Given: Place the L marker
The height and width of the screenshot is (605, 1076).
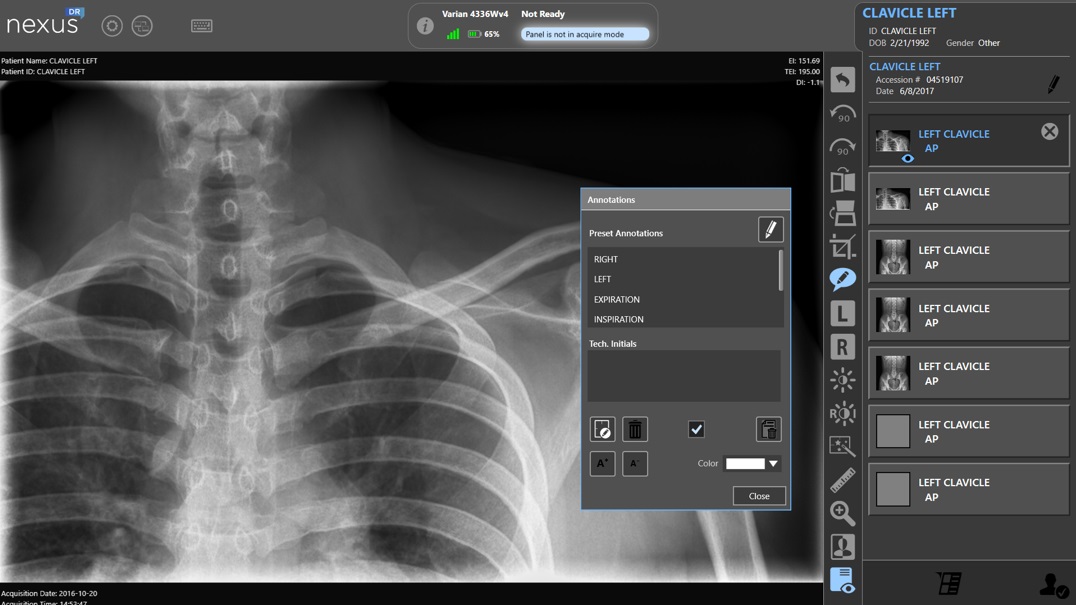Looking at the screenshot, I should click(x=843, y=313).
